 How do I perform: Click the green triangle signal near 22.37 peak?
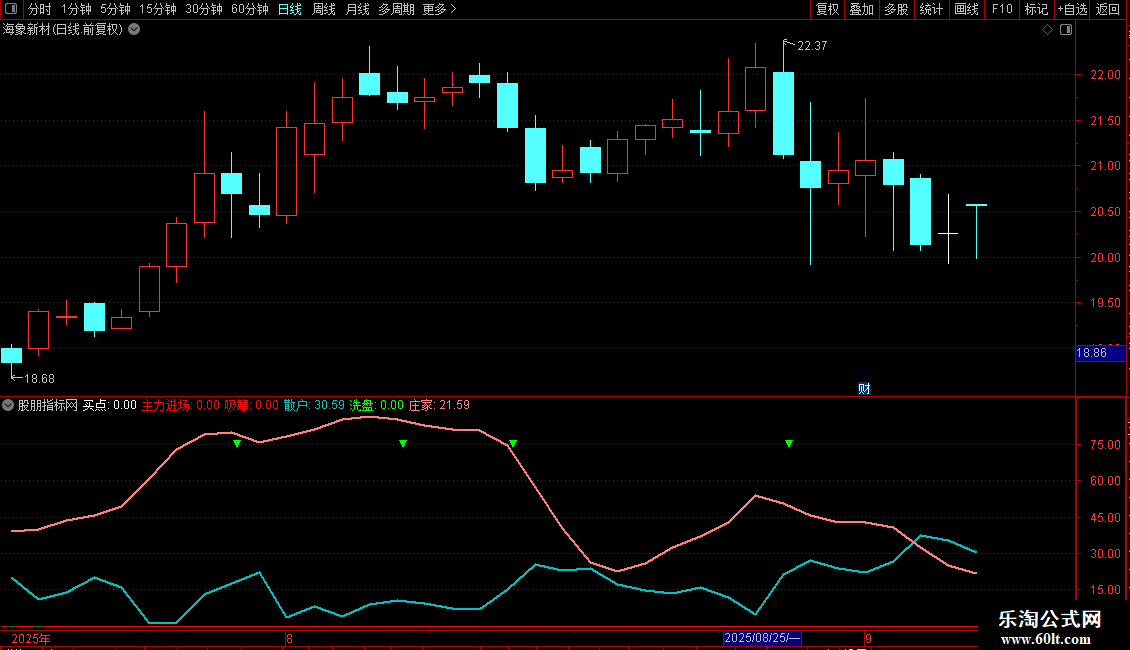(x=789, y=443)
